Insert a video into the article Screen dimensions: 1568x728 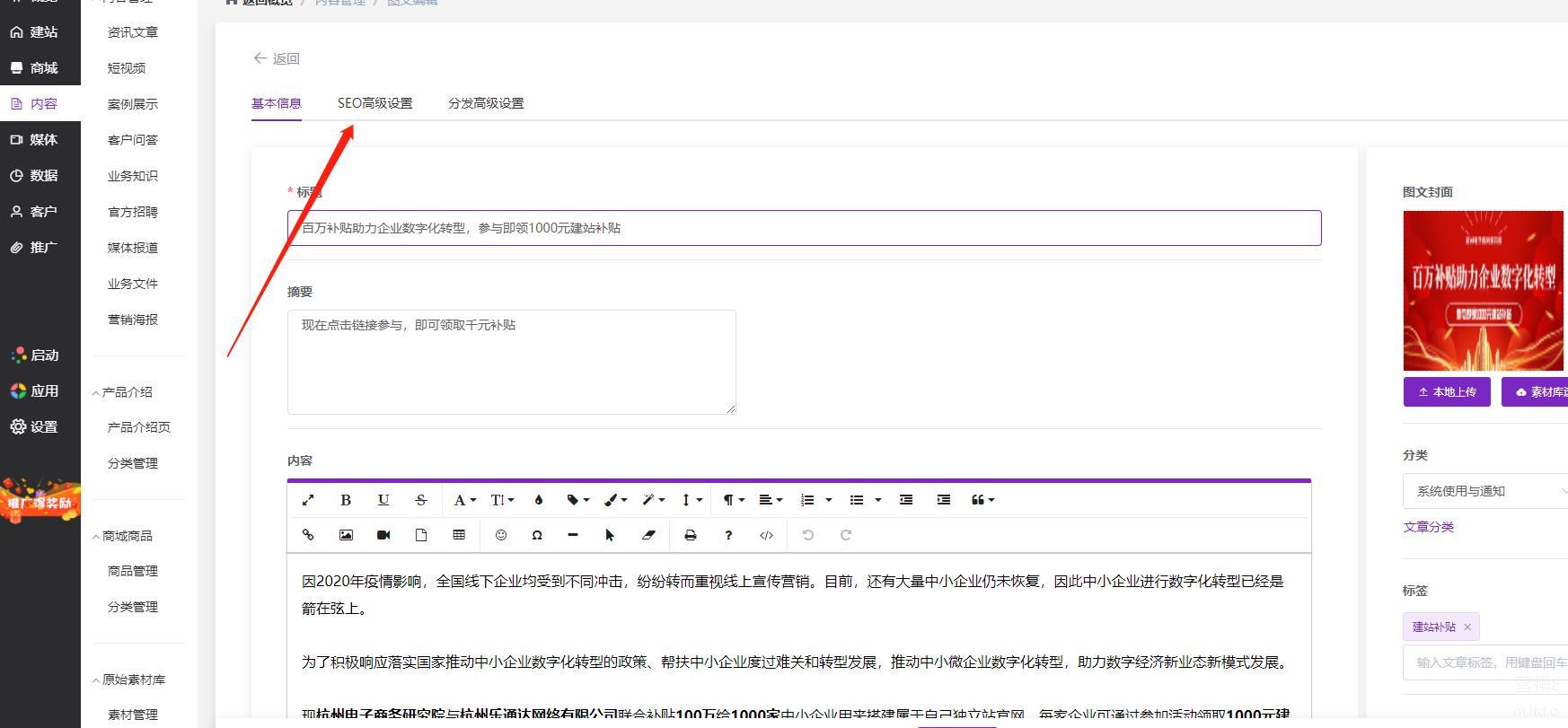[383, 535]
